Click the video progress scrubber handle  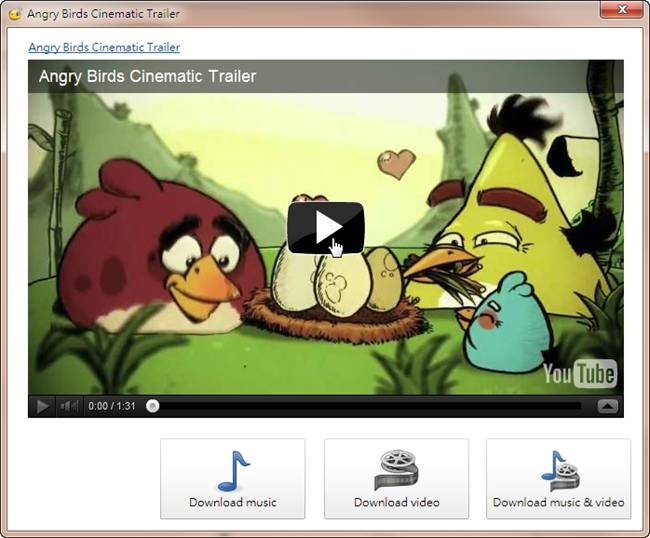153,406
